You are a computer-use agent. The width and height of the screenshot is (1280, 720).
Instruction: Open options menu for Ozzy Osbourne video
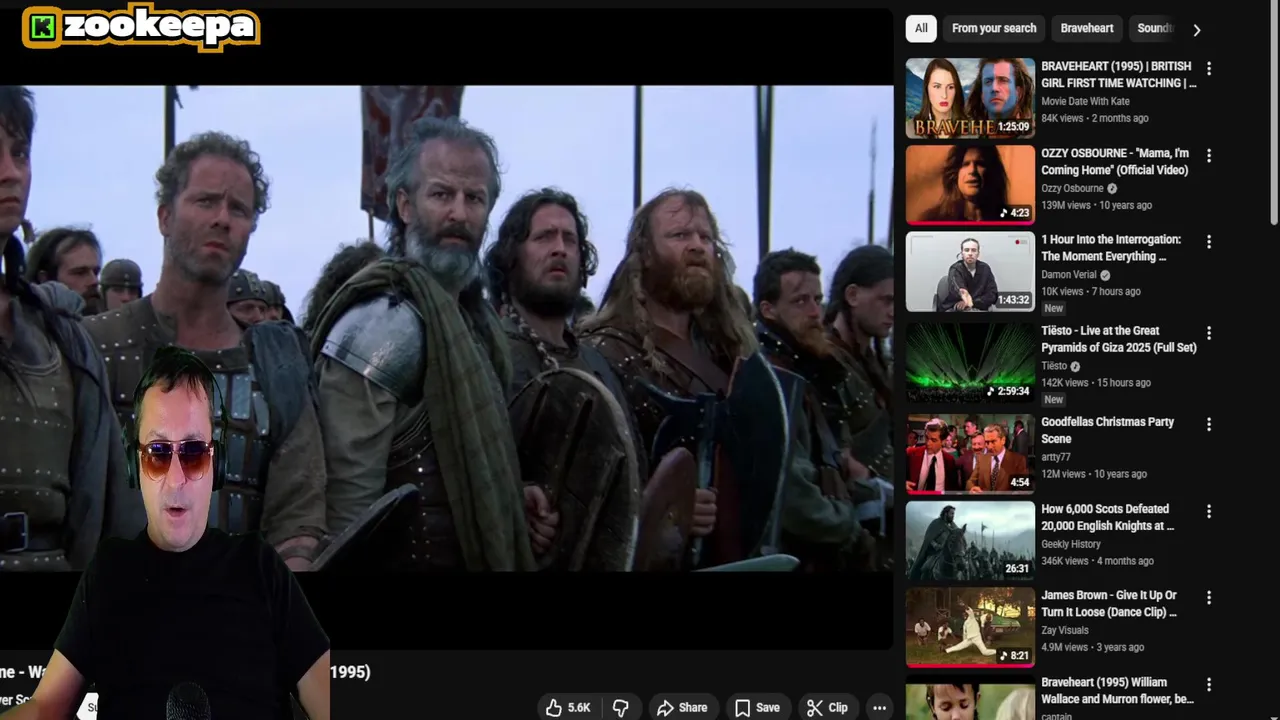pyautogui.click(x=1208, y=156)
